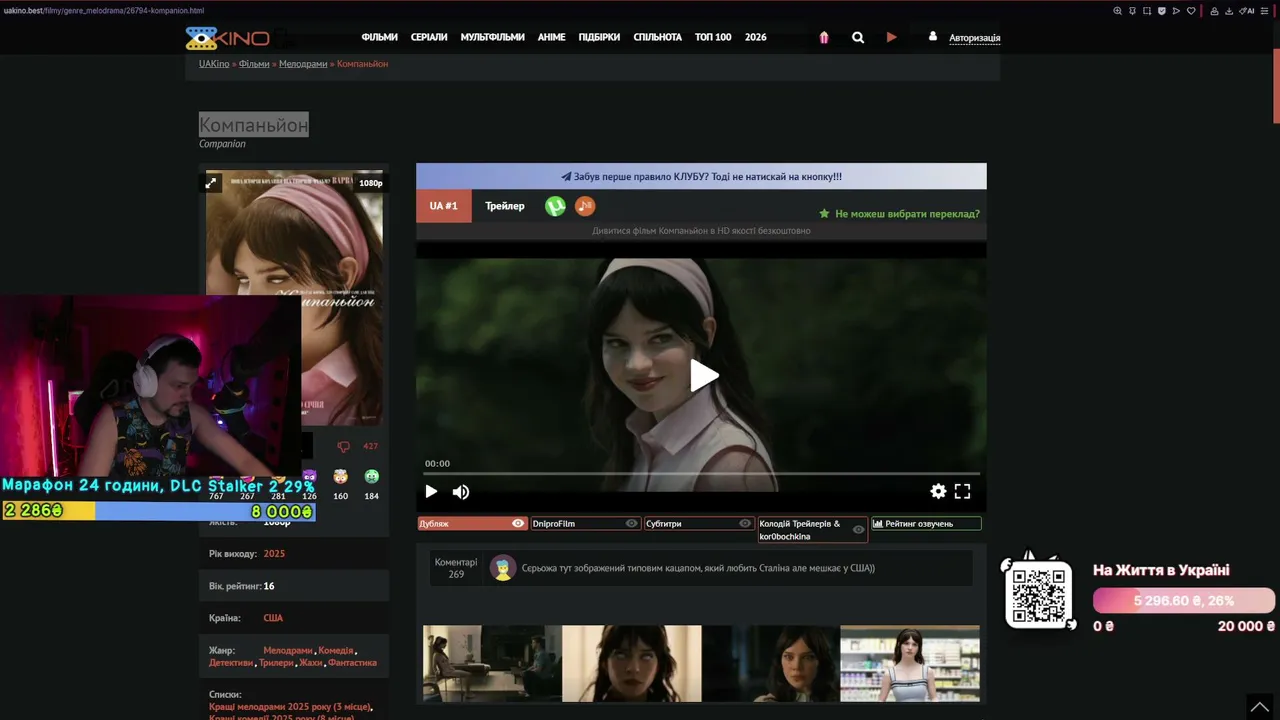Toggle eye icon on Колодій Трейлерів option
The image size is (1280, 720).
pyautogui.click(x=858, y=529)
